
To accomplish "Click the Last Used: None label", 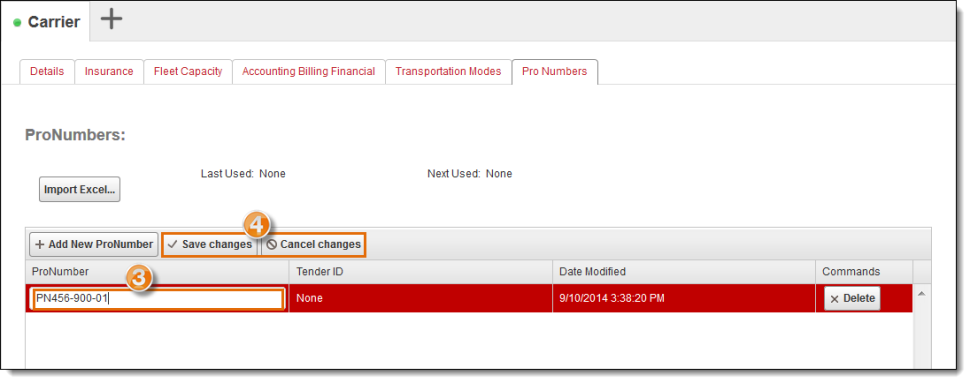I will click(x=243, y=174).
